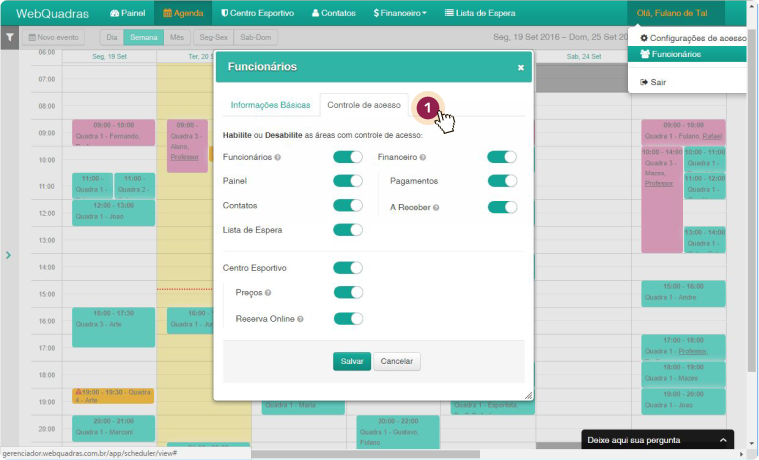Viewport: 759px width, 460px height.
Task: Open the Financeiro dropdown menu
Action: (x=399, y=14)
